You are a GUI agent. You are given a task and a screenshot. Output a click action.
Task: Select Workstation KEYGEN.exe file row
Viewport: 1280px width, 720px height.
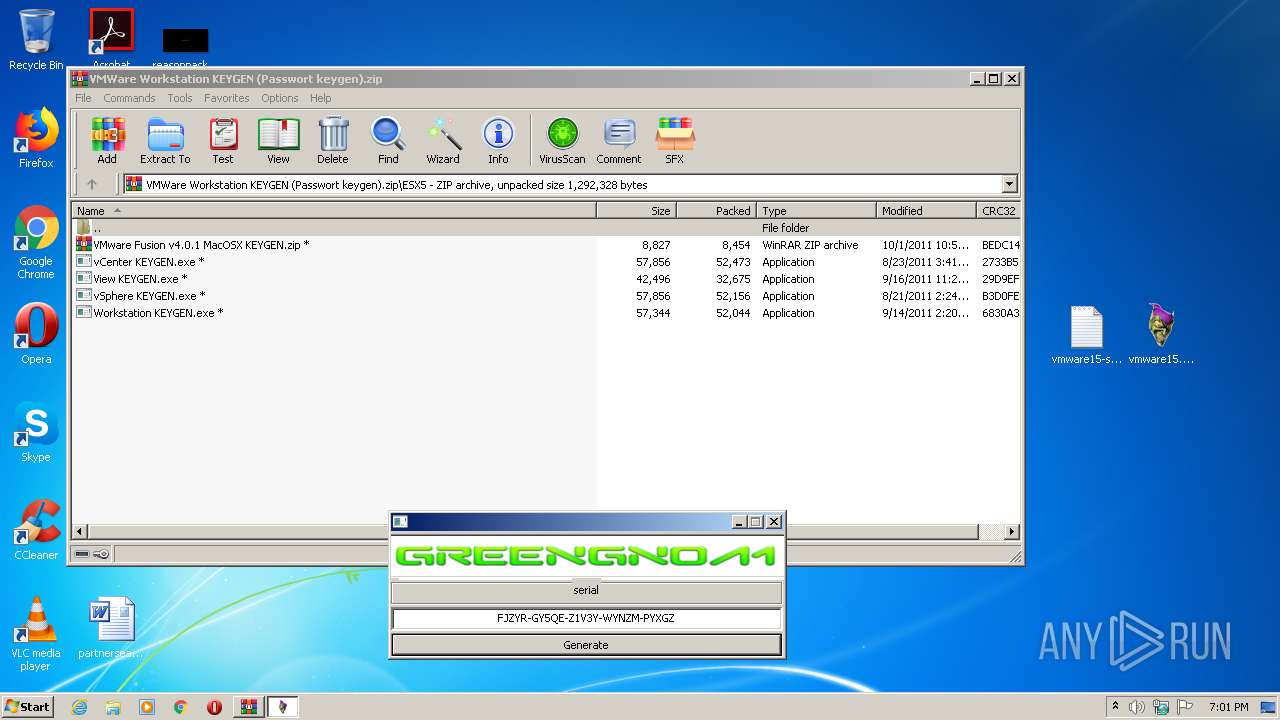point(546,313)
